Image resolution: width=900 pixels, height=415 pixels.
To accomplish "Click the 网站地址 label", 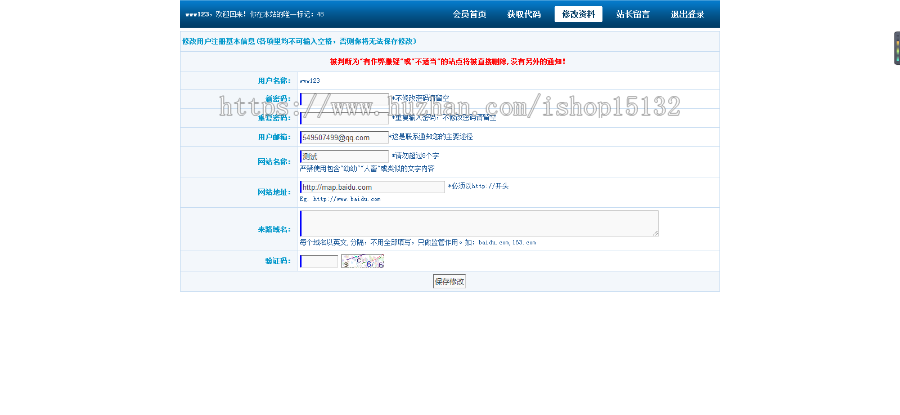I will pos(274,192).
